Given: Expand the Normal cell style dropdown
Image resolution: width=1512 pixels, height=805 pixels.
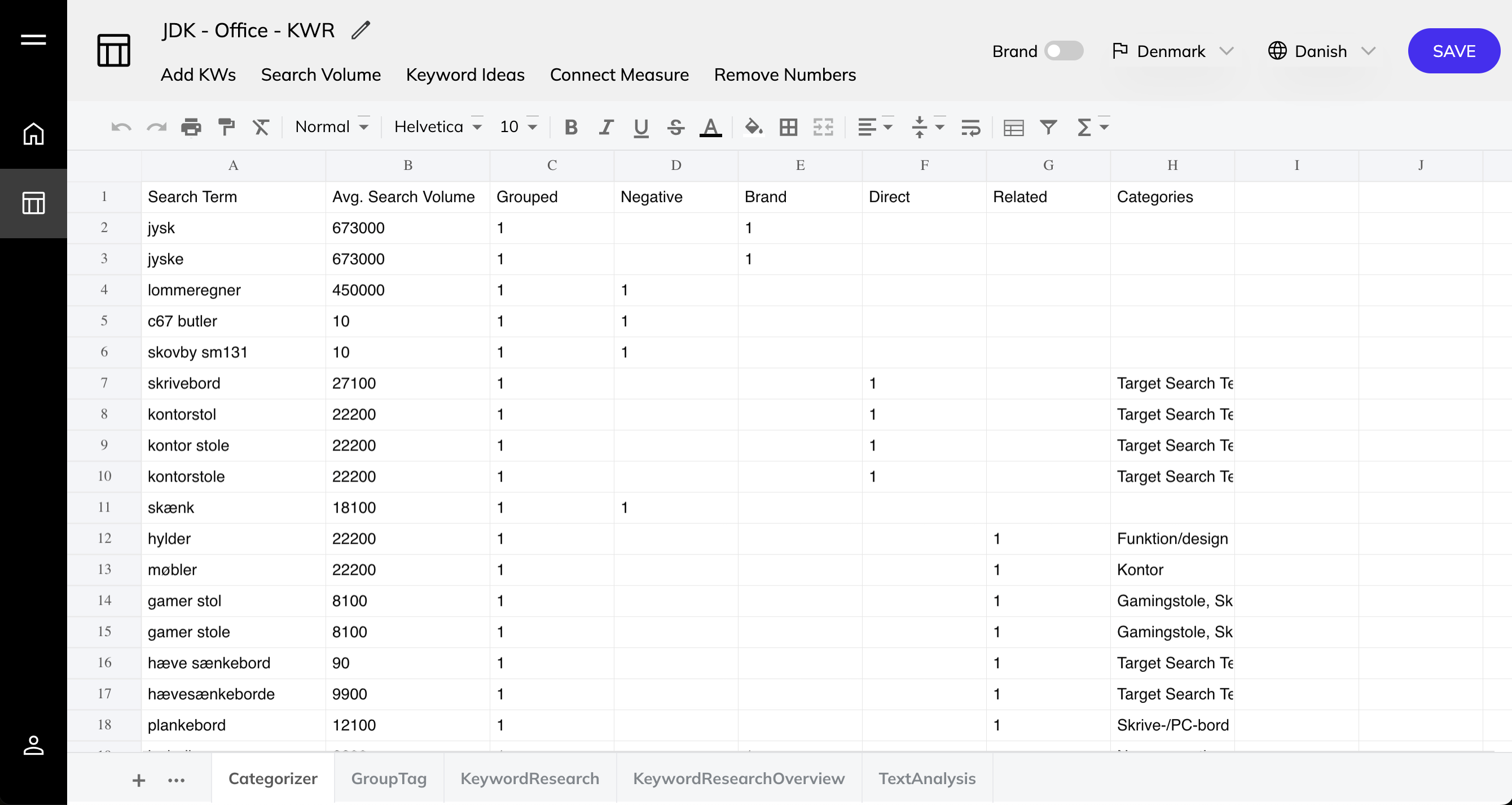Looking at the screenshot, I should click(364, 126).
